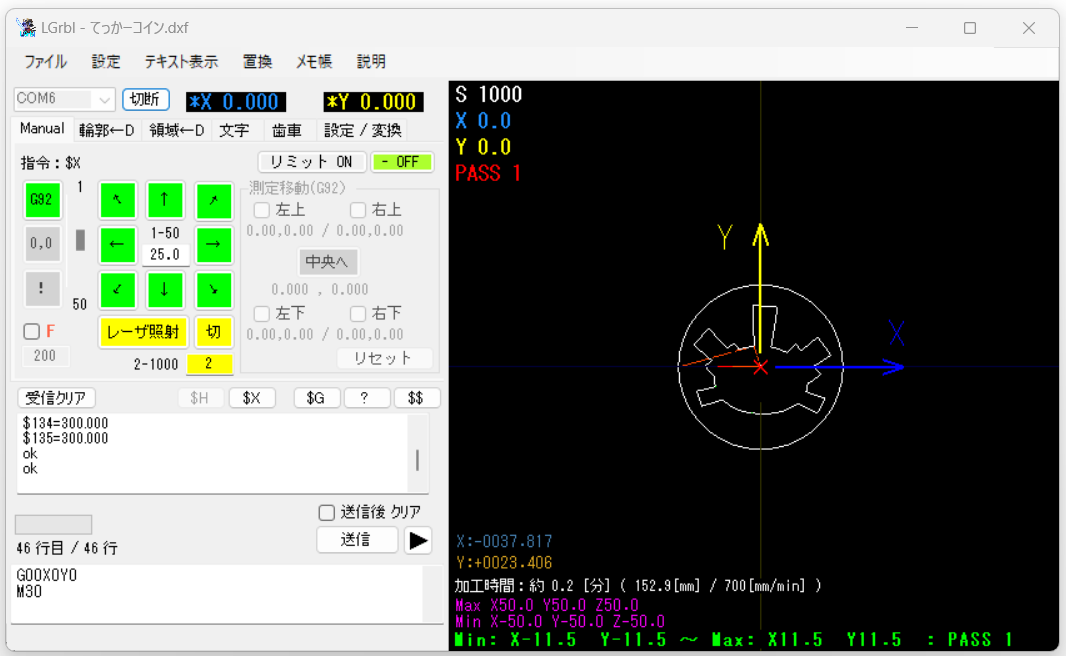Switch to the 歯車 tab
Image resolution: width=1066 pixels, height=656 pixels.
(x=286, y=130)
